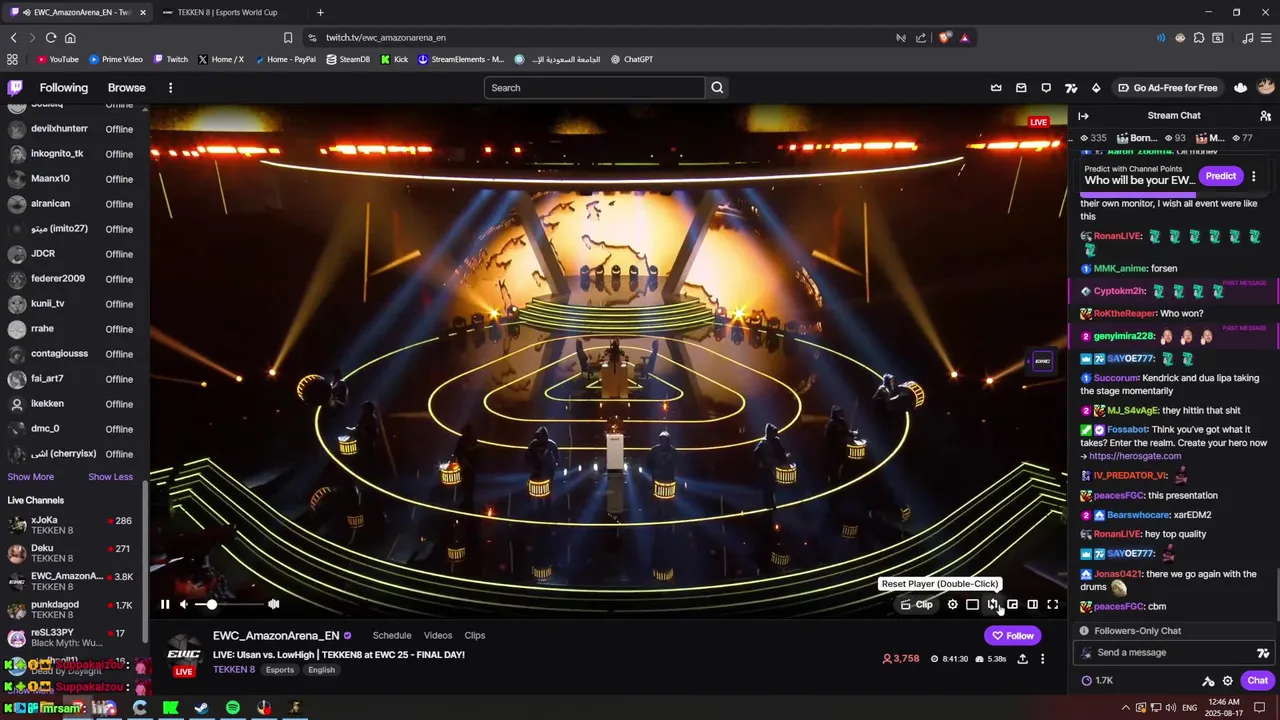Open Spotify from the taskbar
Image resolution: width=1280 pixels, height=720 pixels.
pos(233,708)
